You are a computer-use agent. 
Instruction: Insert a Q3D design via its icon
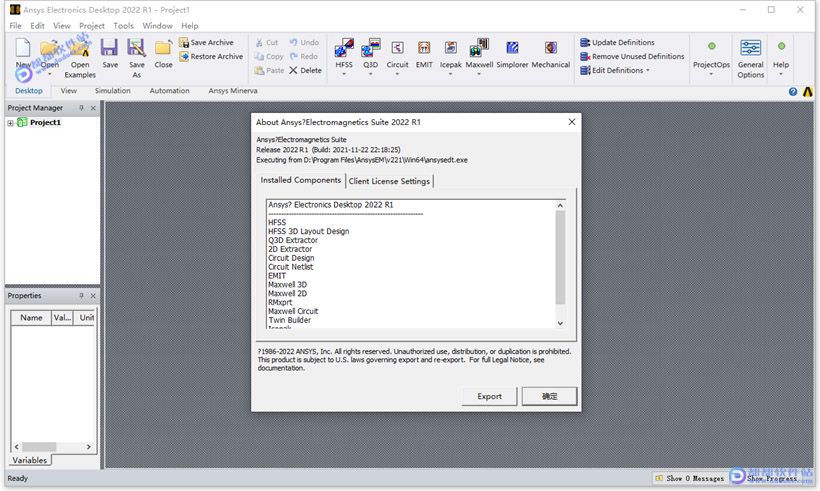[x=371, y=48]
